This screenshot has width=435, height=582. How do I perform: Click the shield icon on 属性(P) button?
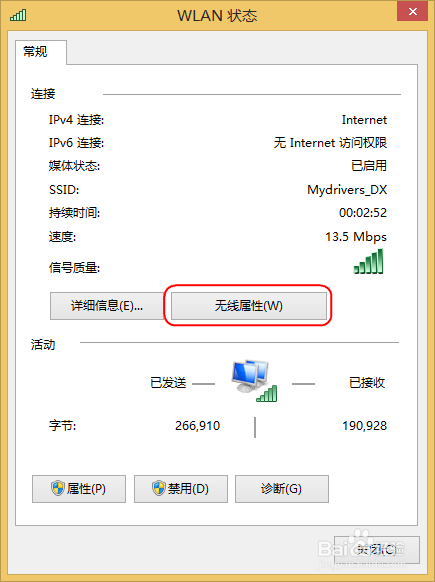(58, 488)
